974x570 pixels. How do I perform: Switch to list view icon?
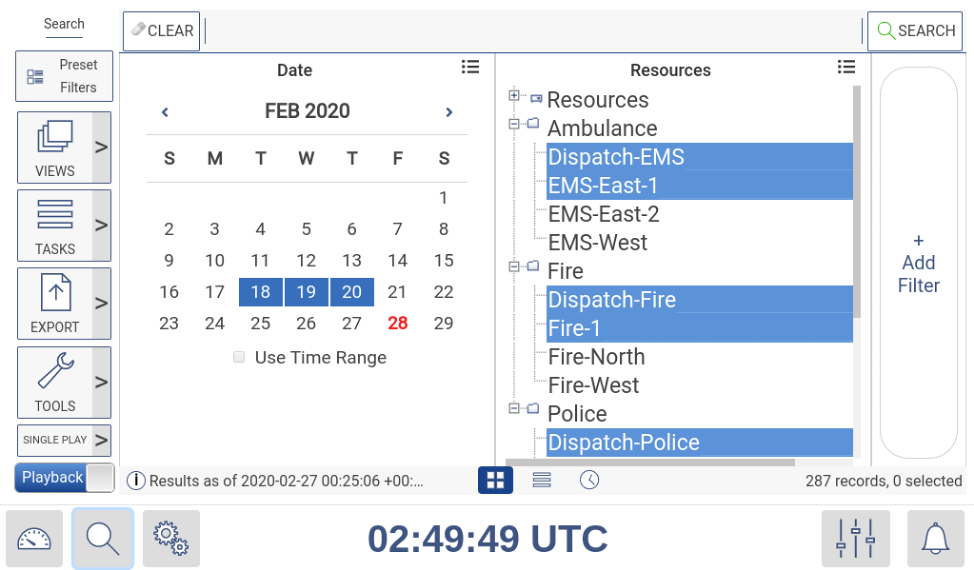click(x=542, y=480)
